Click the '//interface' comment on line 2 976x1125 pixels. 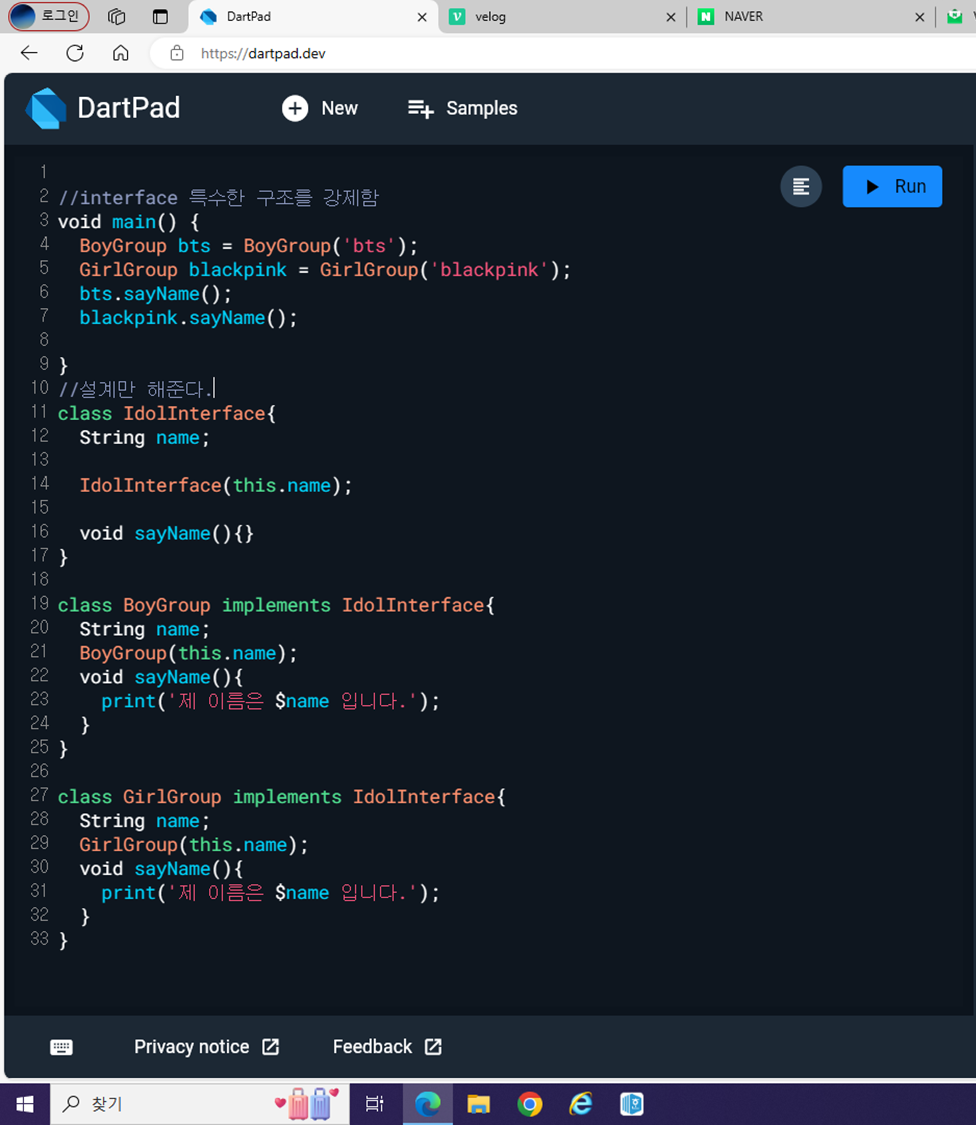coord(218,197)
